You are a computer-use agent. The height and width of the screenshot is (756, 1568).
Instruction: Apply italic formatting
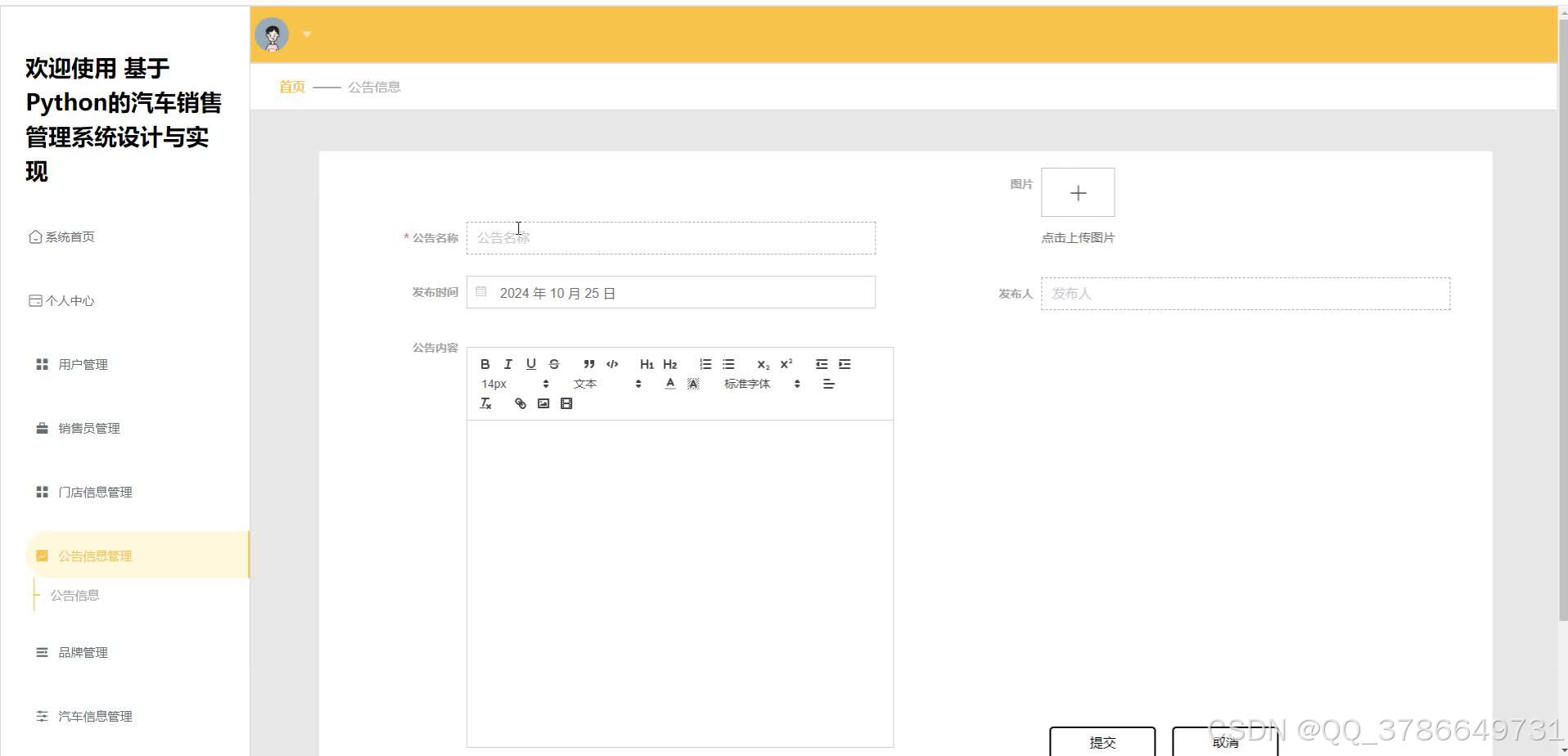click(507, 363)
